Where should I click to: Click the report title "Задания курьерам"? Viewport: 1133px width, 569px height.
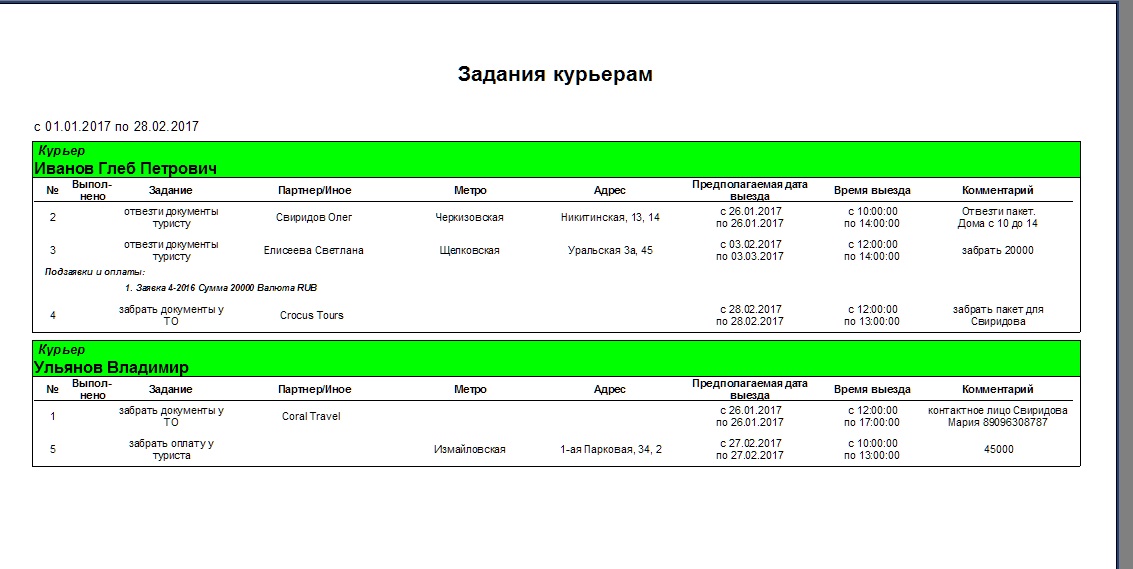point(555,74)
